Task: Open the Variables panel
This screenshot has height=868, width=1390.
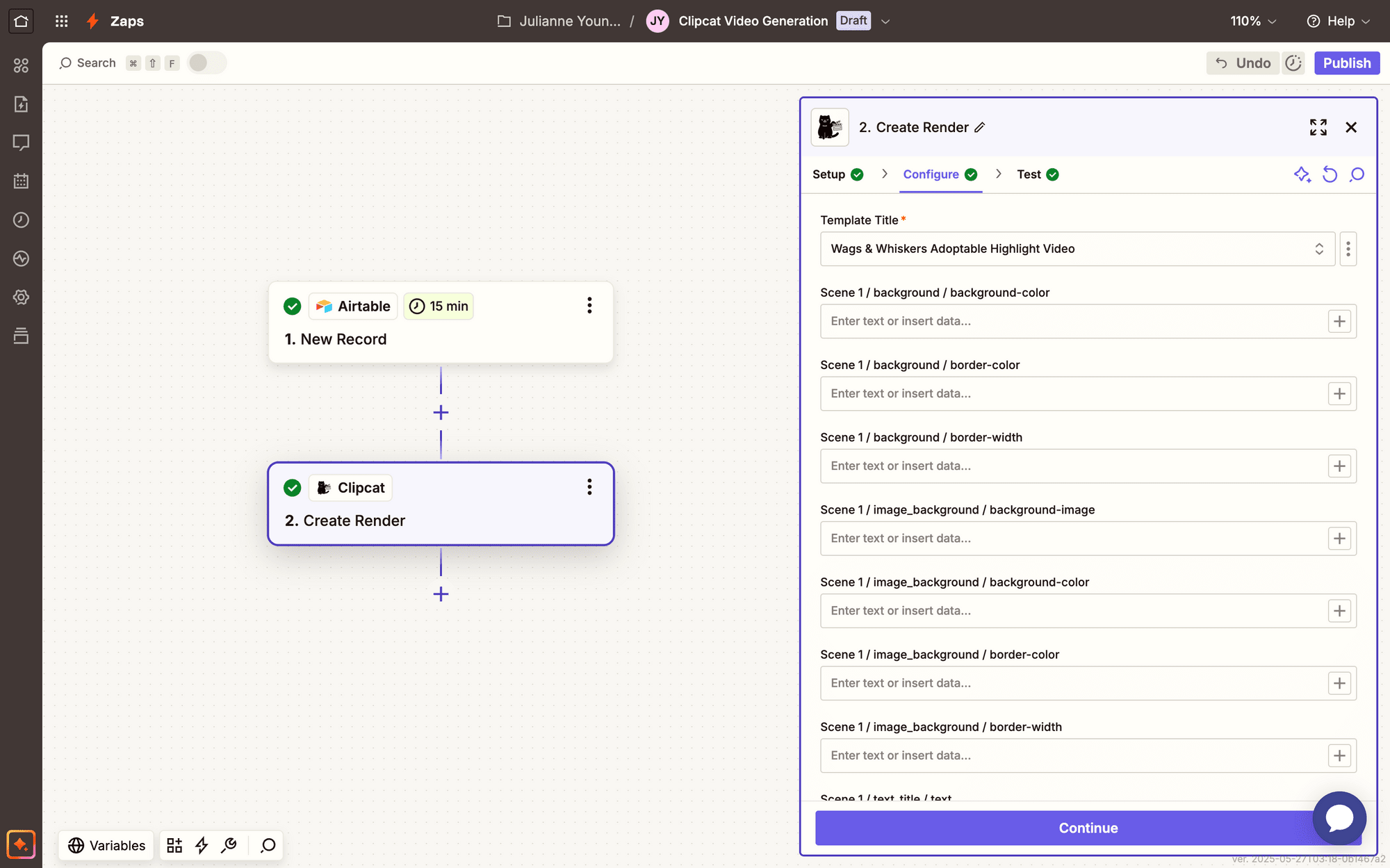Action: pyautogui.click(x=106, y=845)
